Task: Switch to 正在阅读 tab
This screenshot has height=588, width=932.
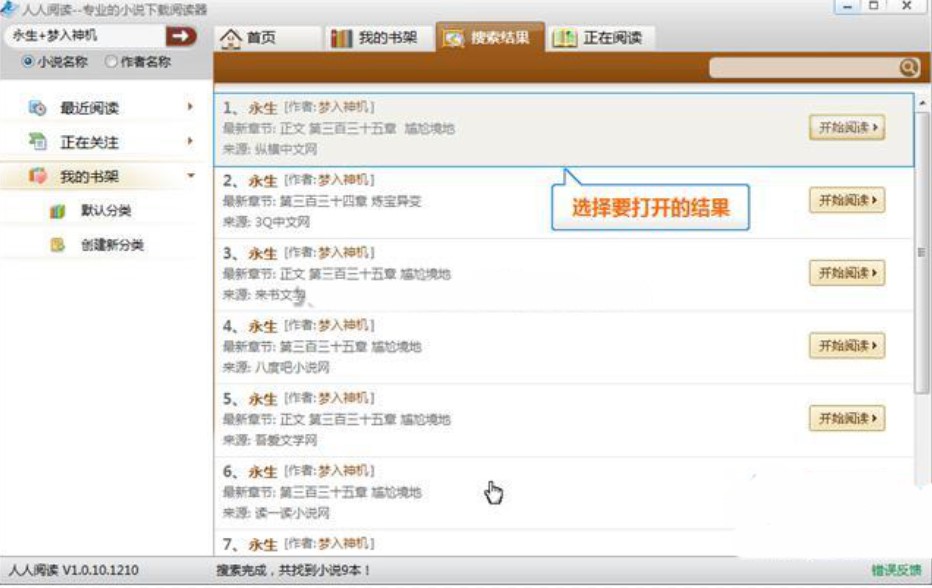Action: pyautogui.click(x=601, y=38)
